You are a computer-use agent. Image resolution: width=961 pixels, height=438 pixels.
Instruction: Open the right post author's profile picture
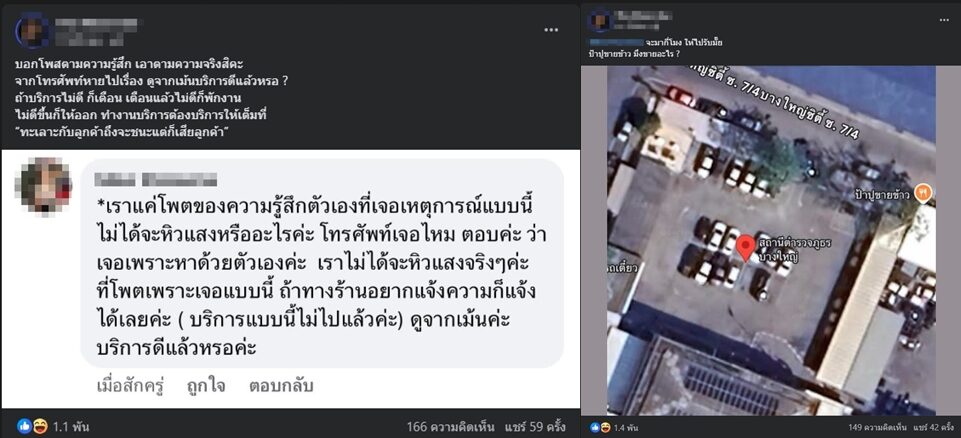599,20
